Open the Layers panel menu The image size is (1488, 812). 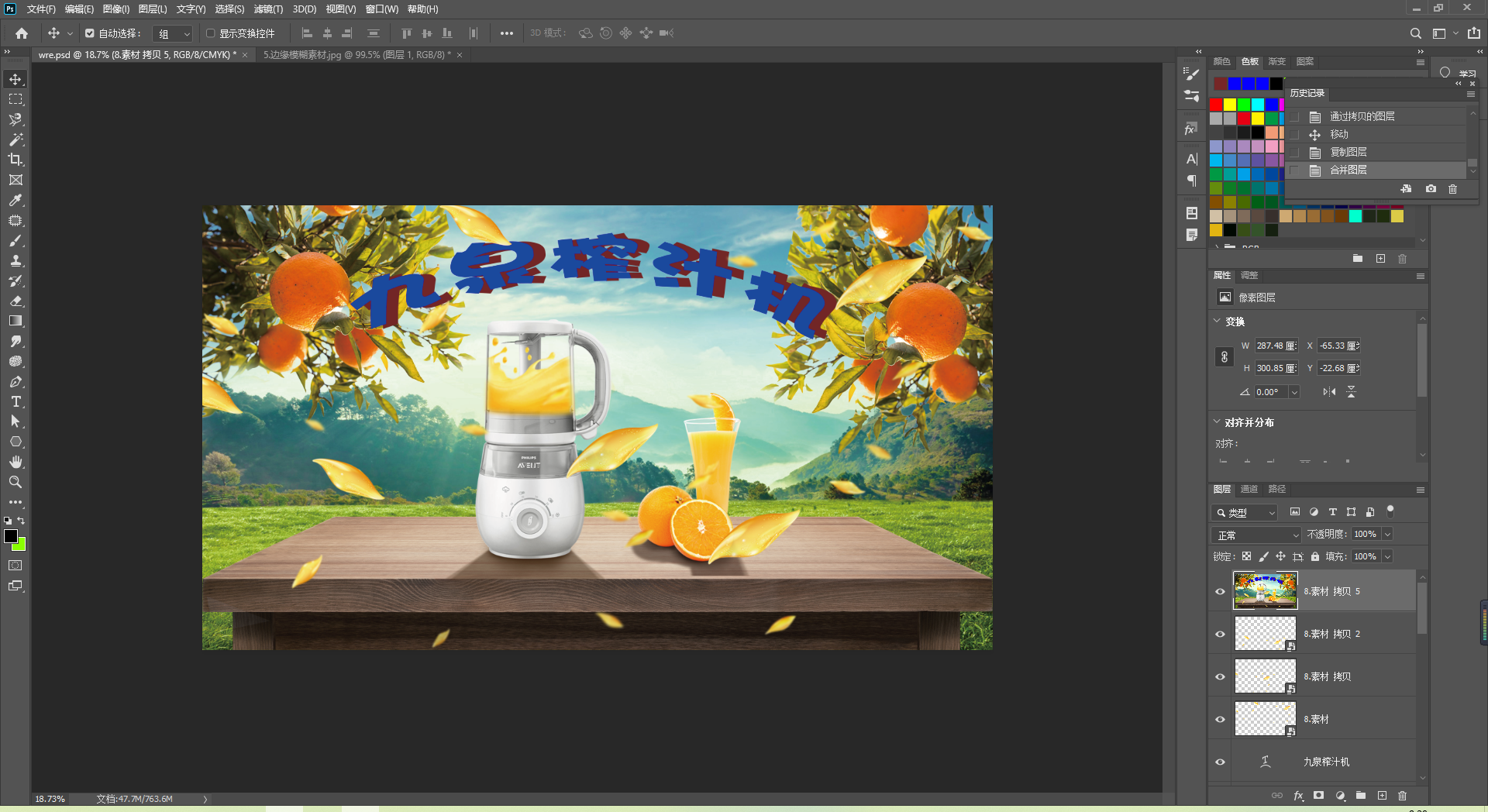pyautogui.click(x=1421, y=490)
